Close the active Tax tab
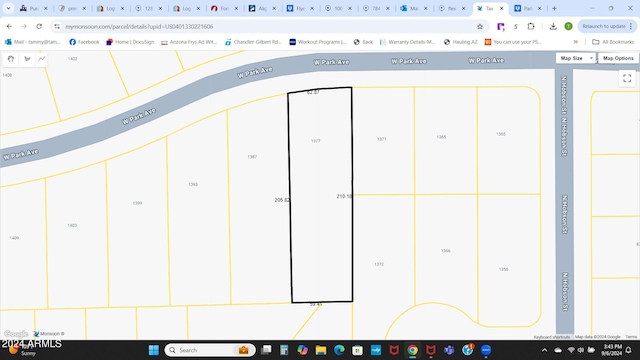The height and width of the screenshot is (360, 640). (x=502, y=9)
